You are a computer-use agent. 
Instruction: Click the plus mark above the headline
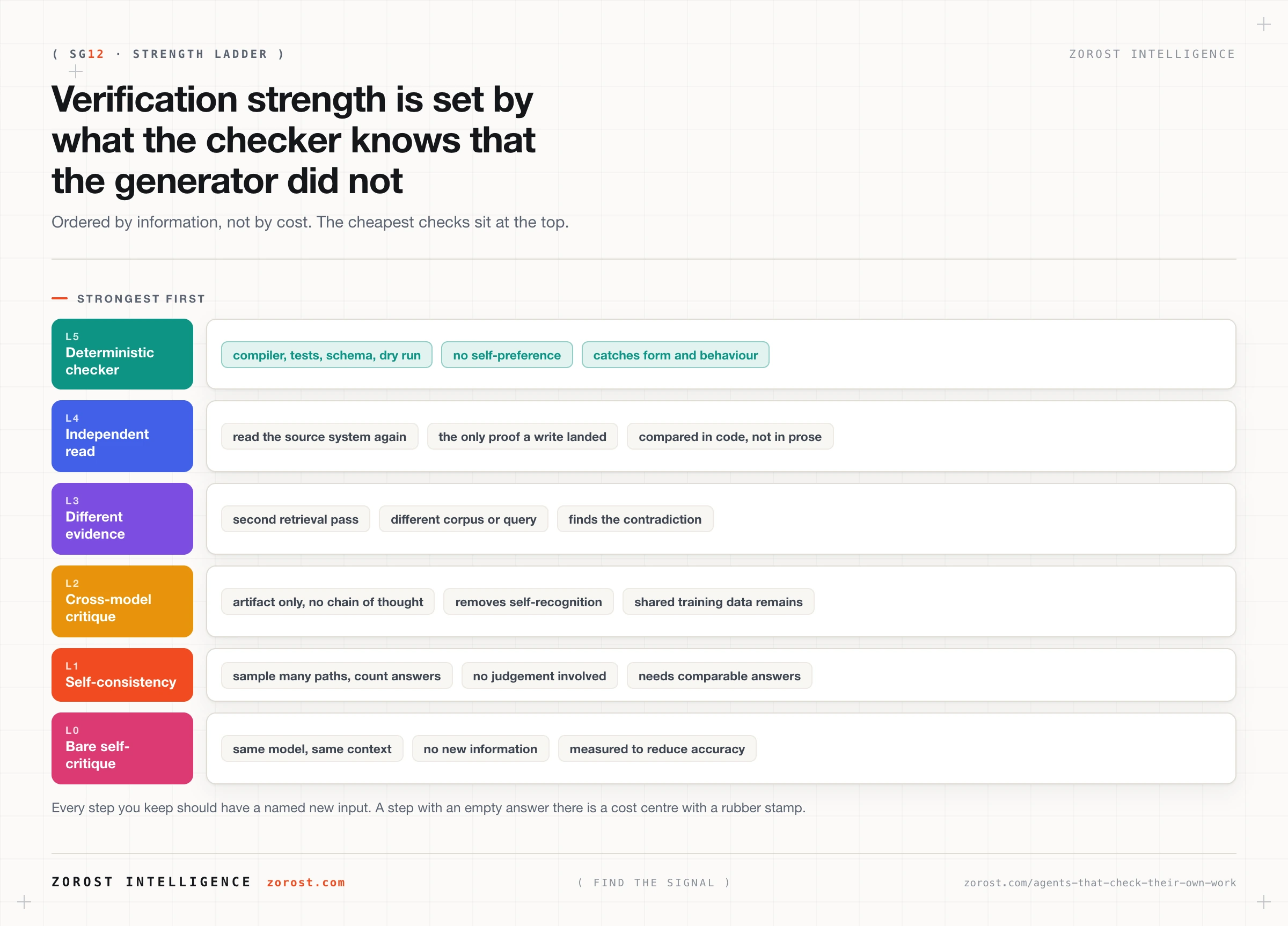coord(76,71)
